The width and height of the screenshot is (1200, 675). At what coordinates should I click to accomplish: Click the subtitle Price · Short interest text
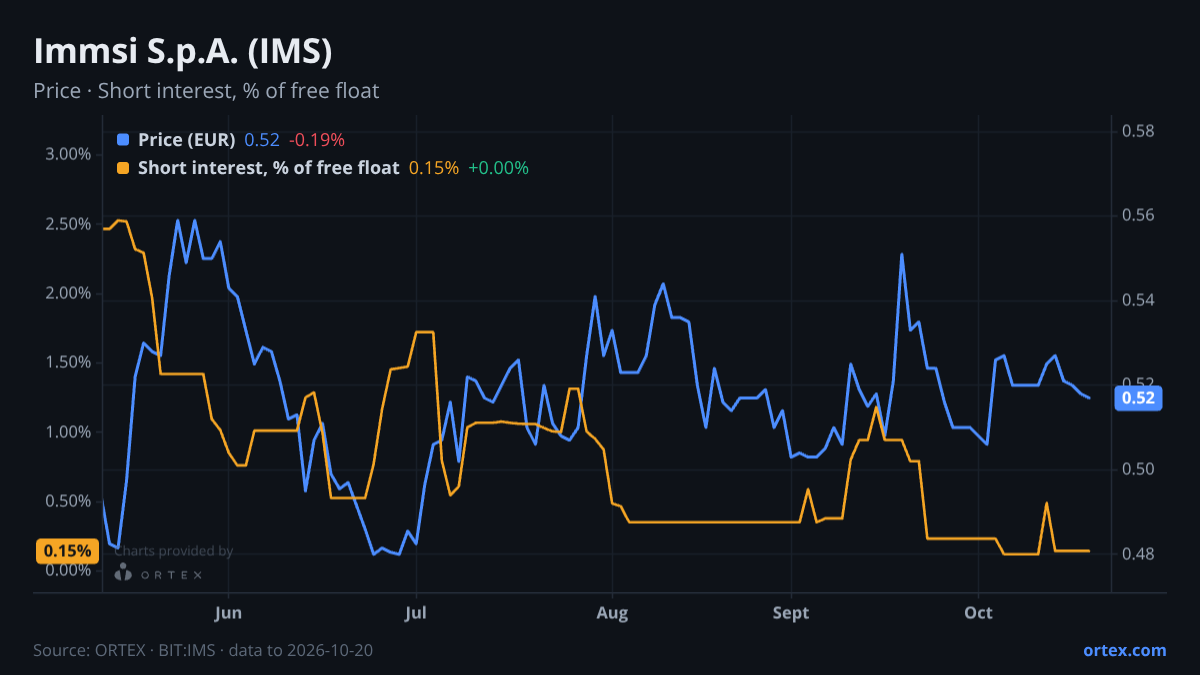click(206, 91)
